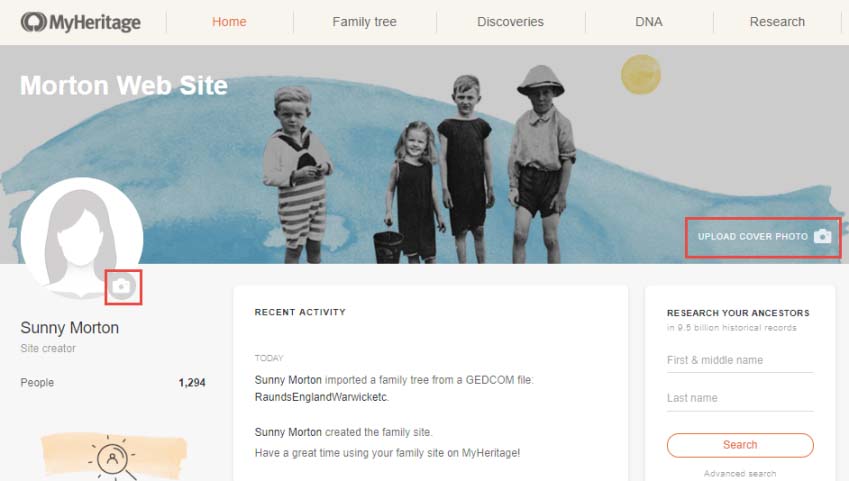Click the Sunny Morton profile name

pos(70,328)
